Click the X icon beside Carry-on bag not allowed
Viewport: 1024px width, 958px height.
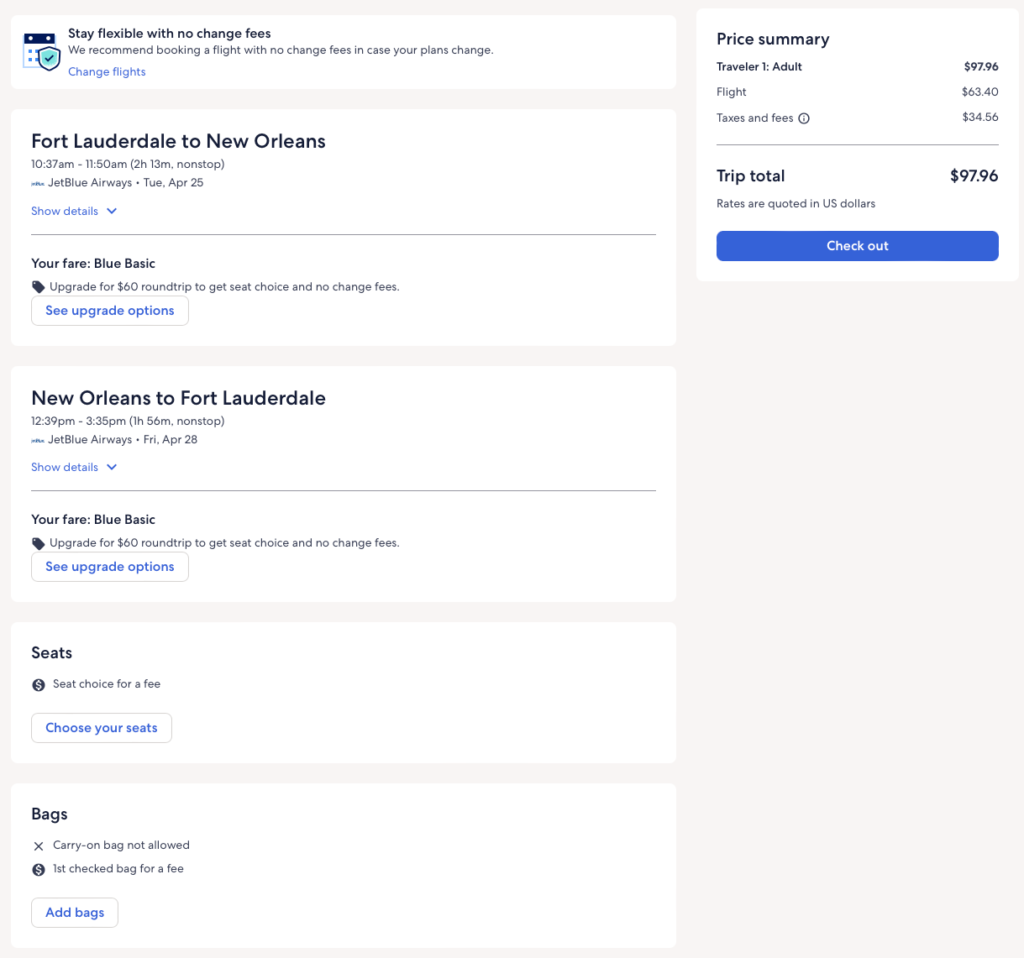(x=39, y=846)
